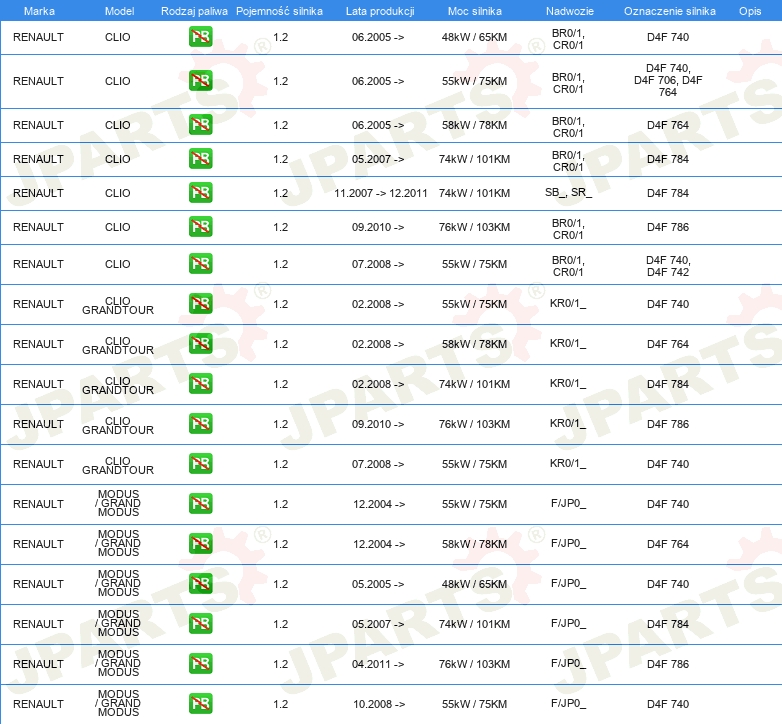Click D4F 784 in the SB_, SR_ row
The image size is (782, 724).
click(x=668, y=193)
